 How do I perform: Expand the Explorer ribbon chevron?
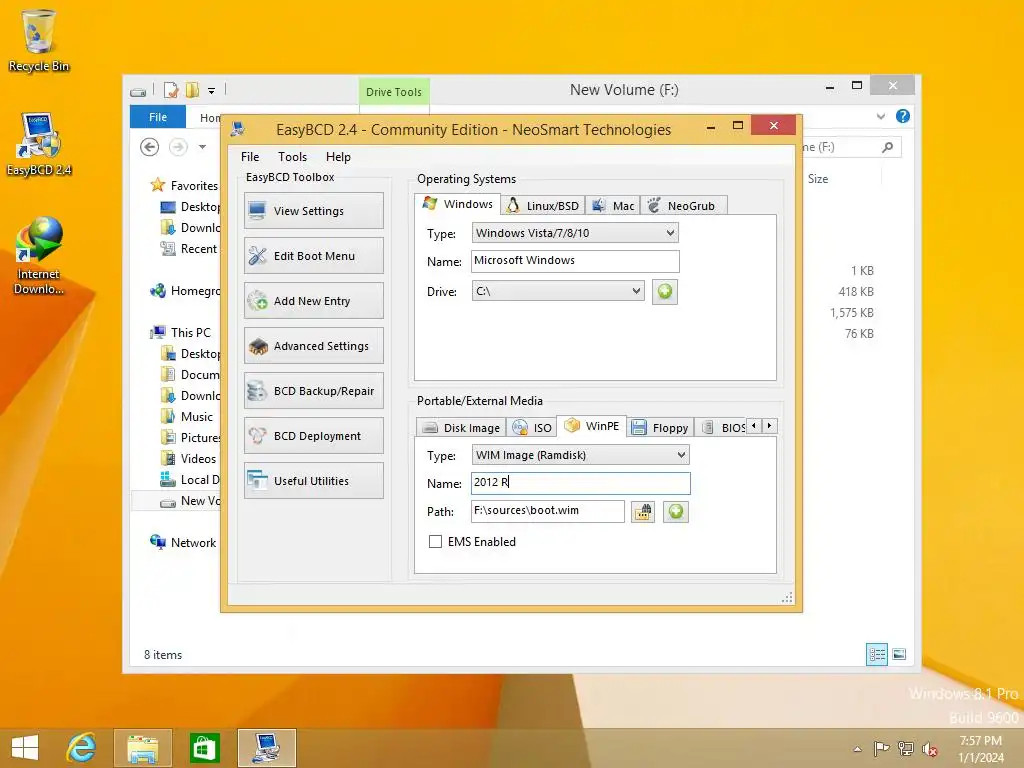pos(881,116)
